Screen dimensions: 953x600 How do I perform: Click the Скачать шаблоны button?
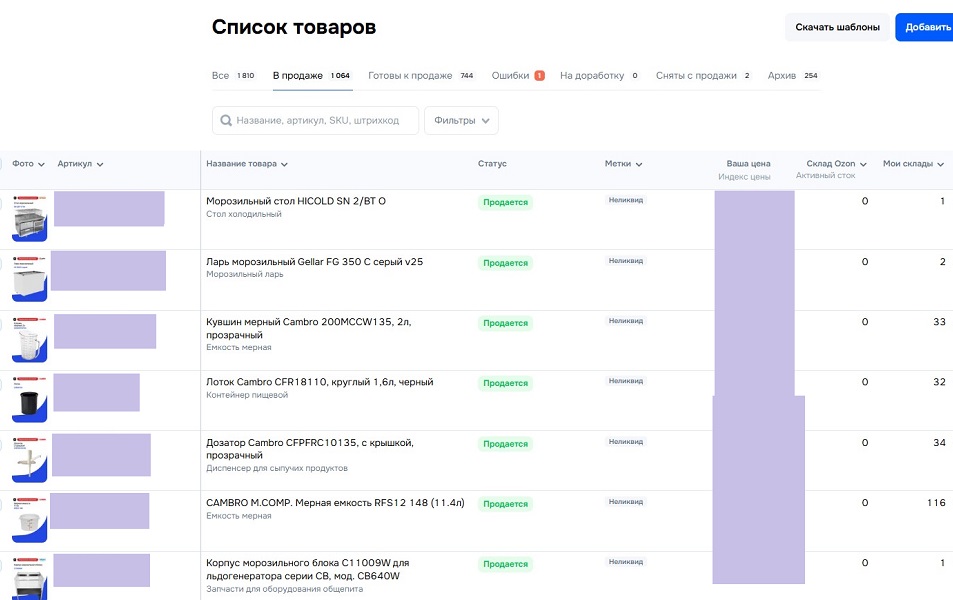tap(837, 27)
